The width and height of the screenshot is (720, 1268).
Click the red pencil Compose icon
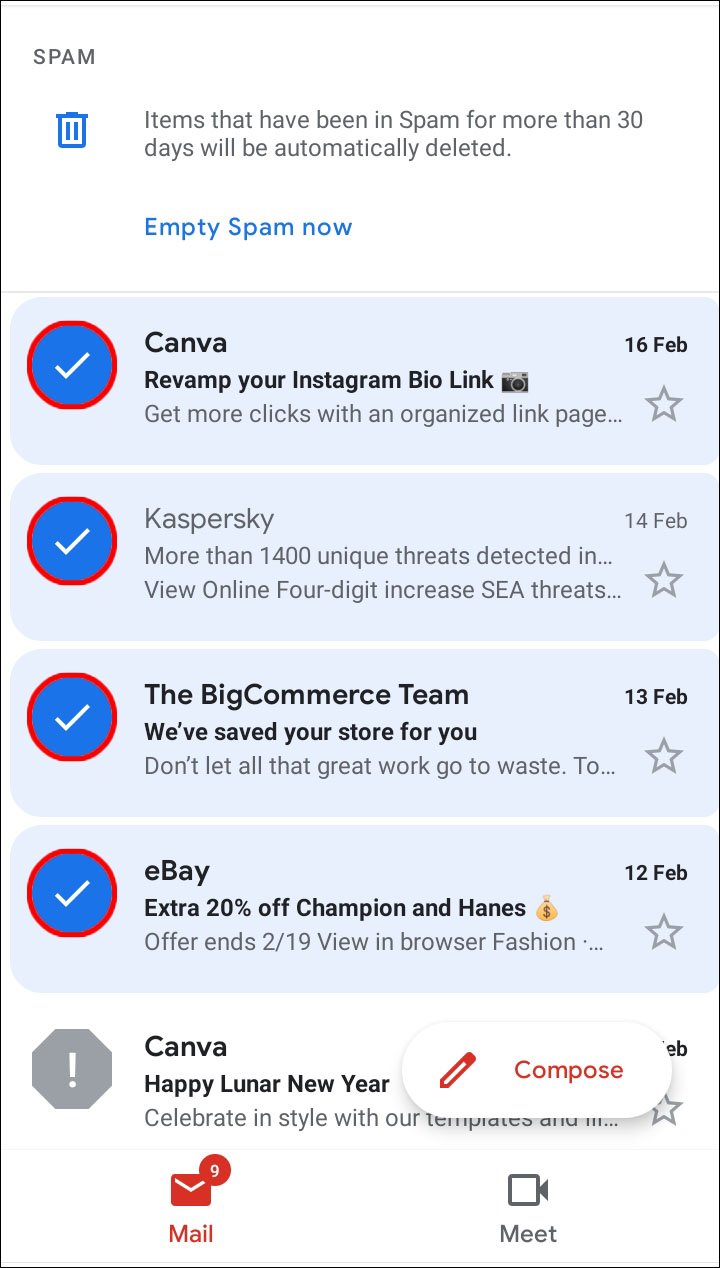(457, 1070)
